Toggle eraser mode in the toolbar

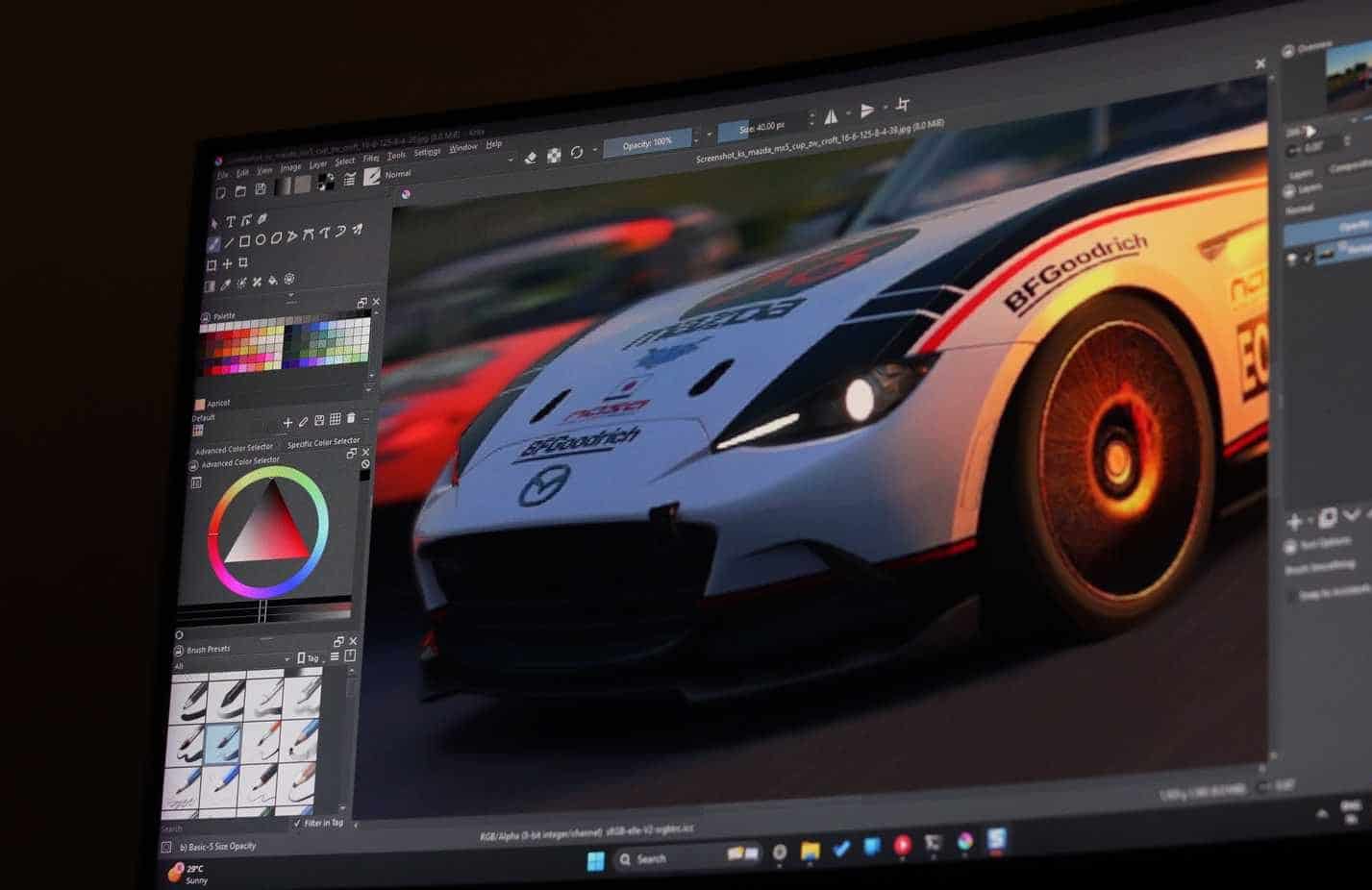pyautogui.click(x=530, y=158)
